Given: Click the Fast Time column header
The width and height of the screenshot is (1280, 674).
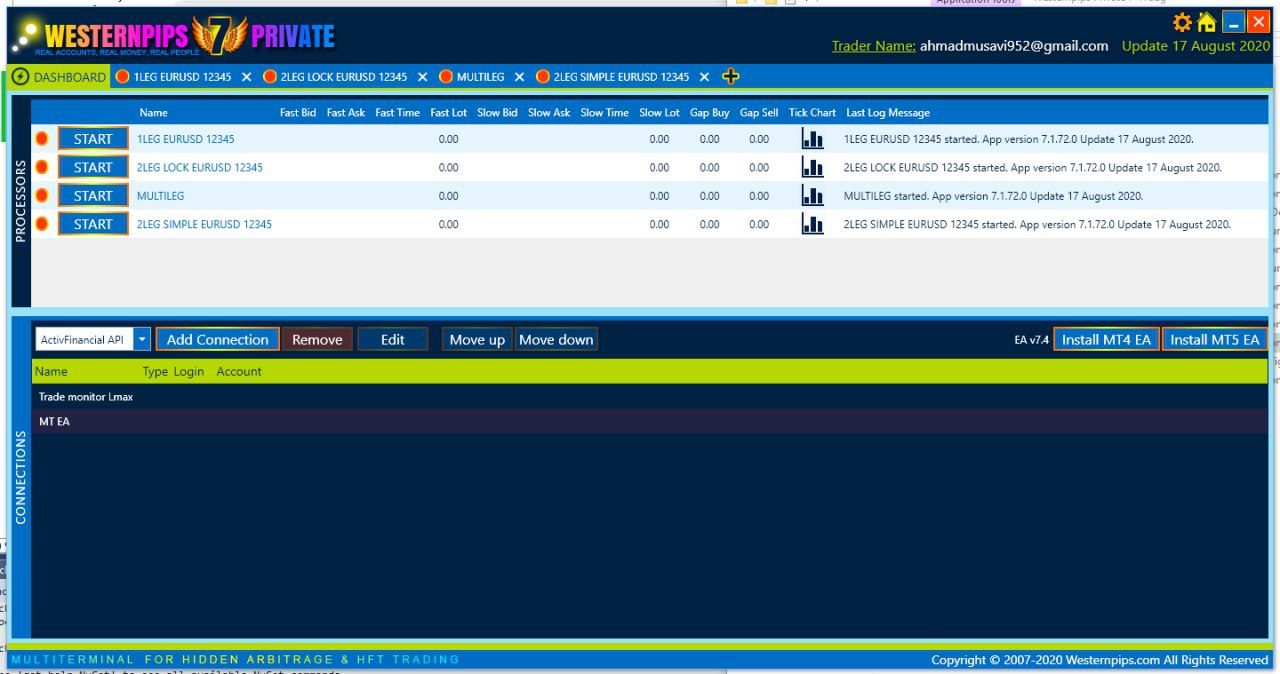Looking at the screenshot, I should [398, 113].
